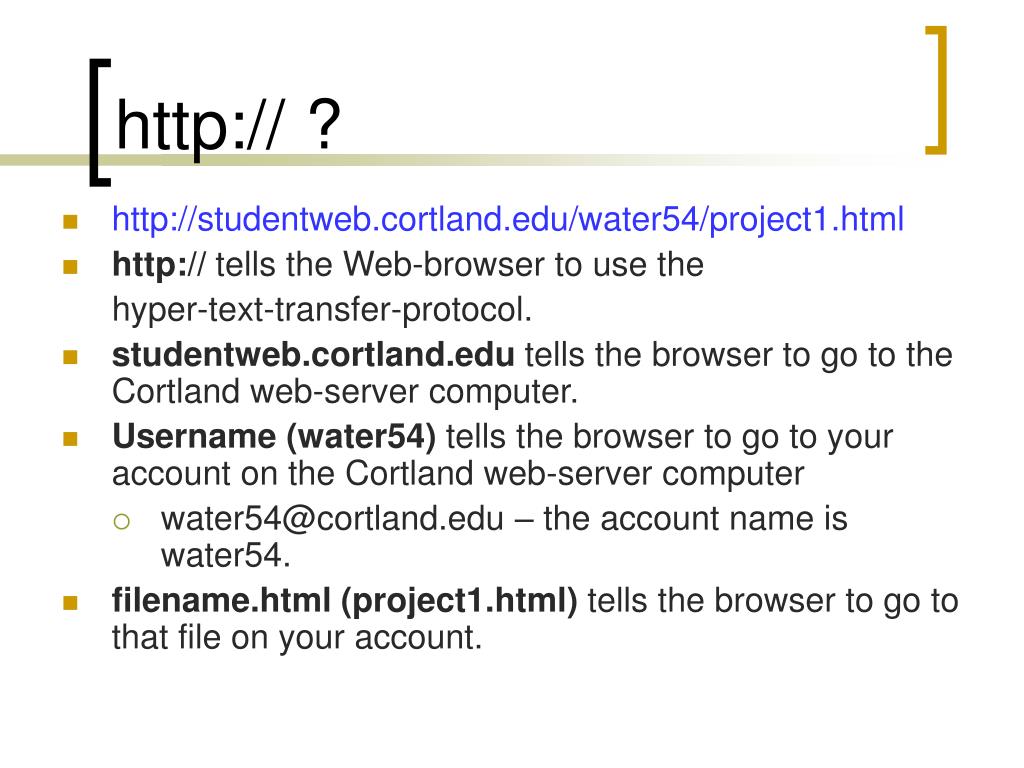This screenshot has width=1024, height=768.
Task: Open the studentweb.cortland.edu project1.html link
Action: click(x=508, y=219)
